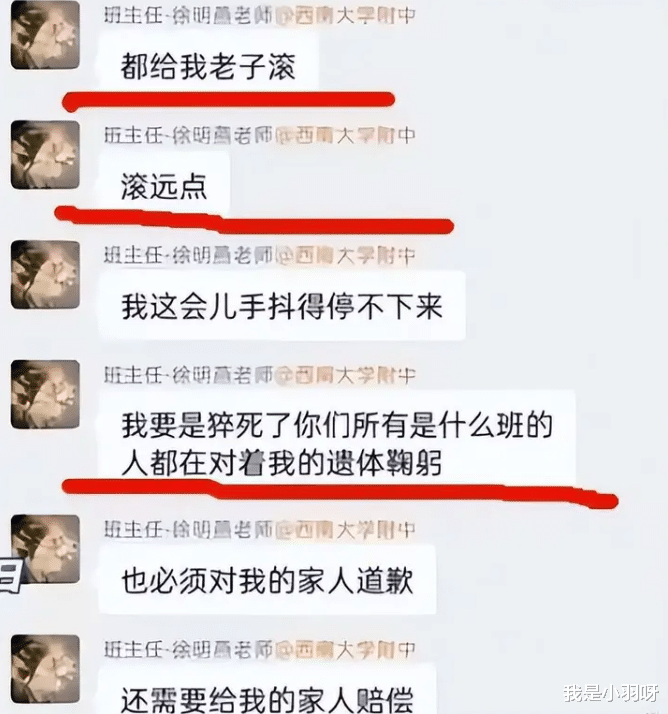
Task: Open sender name above '滚远点'
Action: tap(260, 135)
